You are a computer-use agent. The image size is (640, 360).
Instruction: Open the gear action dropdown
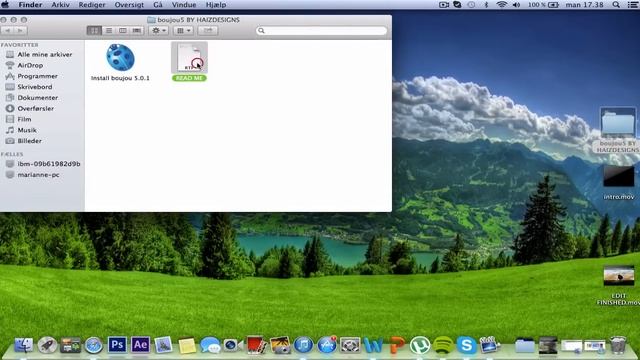(158, 31)
